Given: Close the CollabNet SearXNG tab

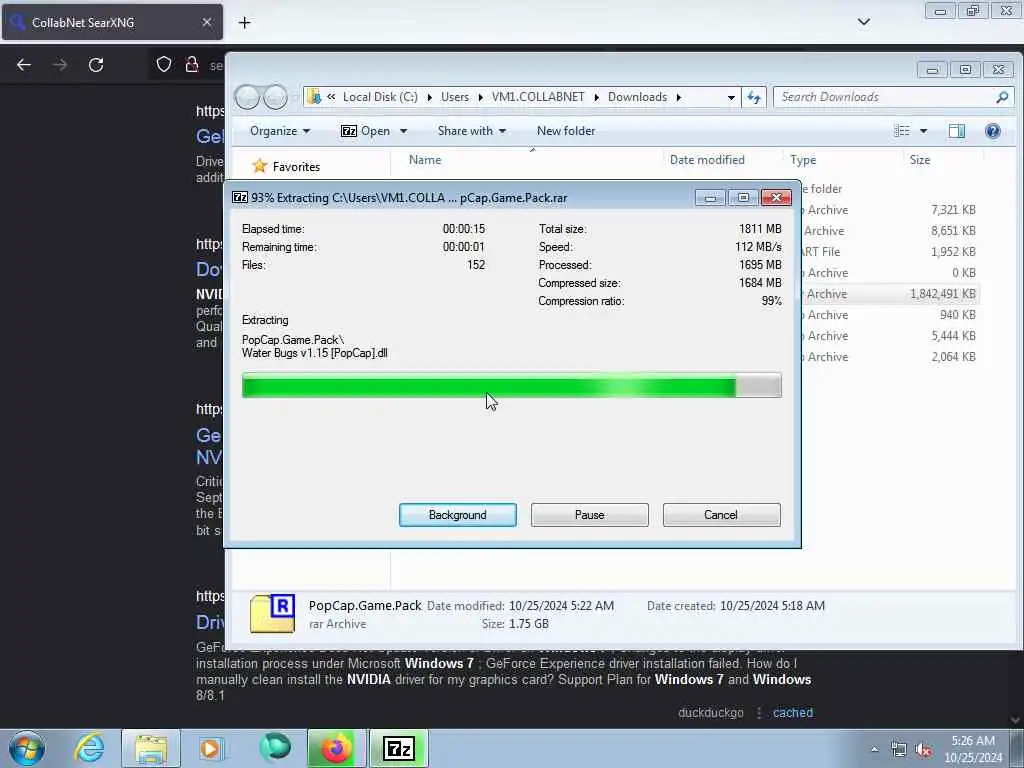Looking at the screenshot, I should (x=206, y=22).
